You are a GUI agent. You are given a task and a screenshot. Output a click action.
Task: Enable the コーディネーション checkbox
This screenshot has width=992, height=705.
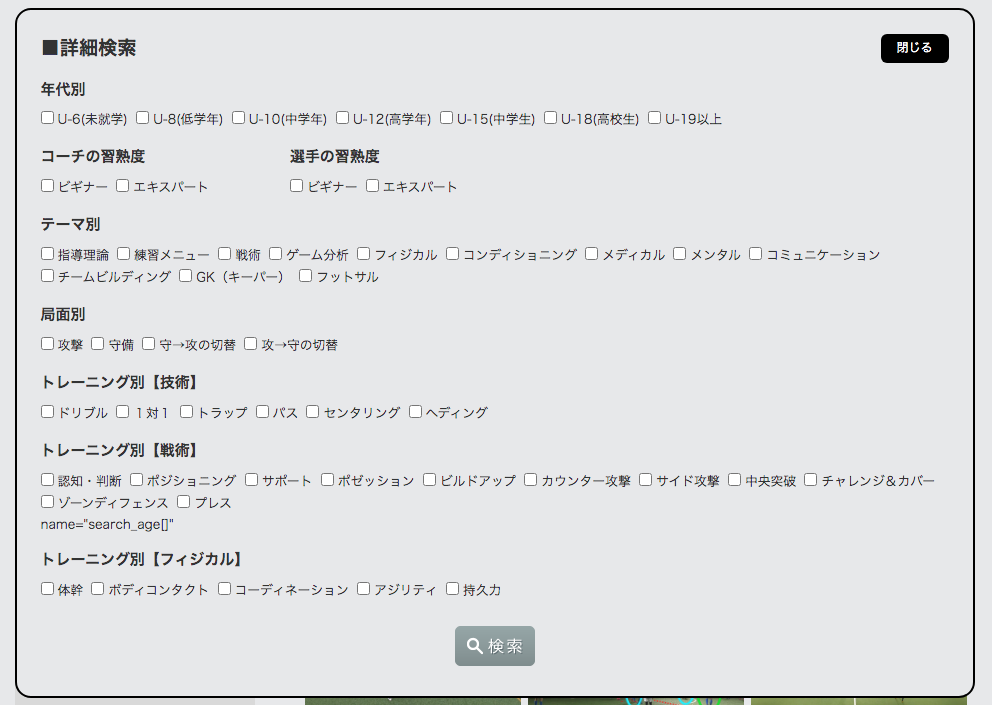click(225, 589)
